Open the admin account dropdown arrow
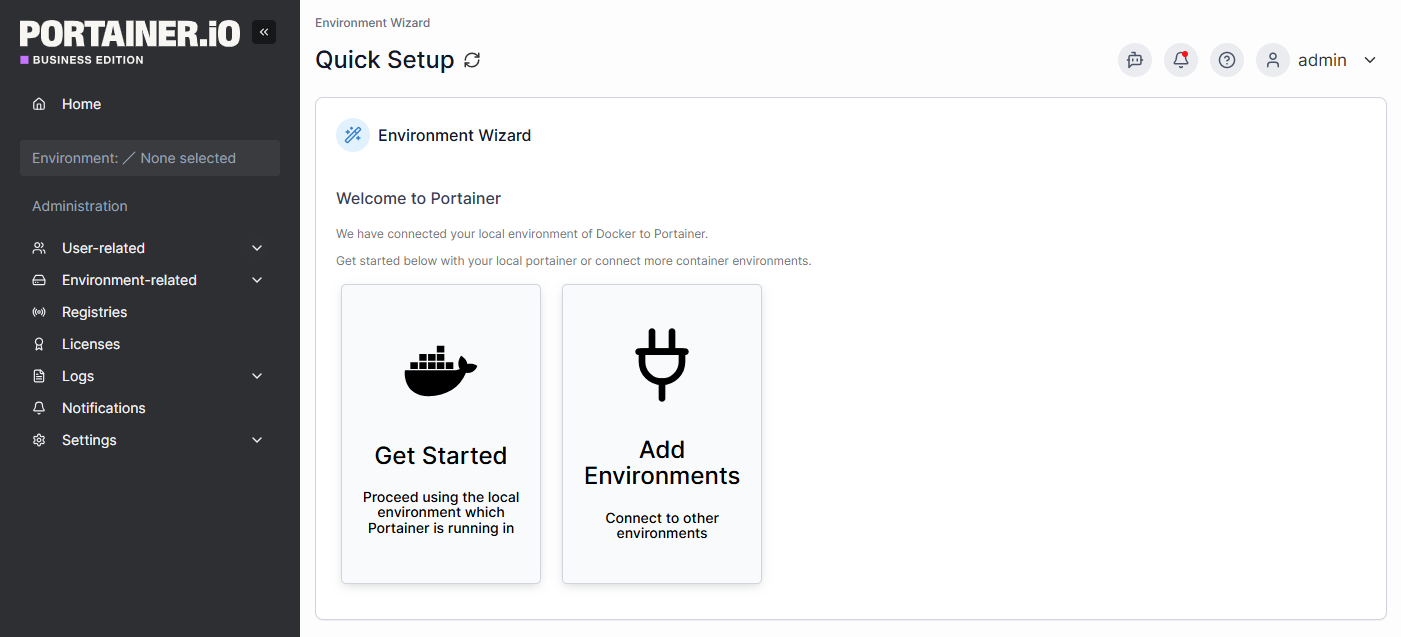The image size is (1401, 637). click(1370, 60)
